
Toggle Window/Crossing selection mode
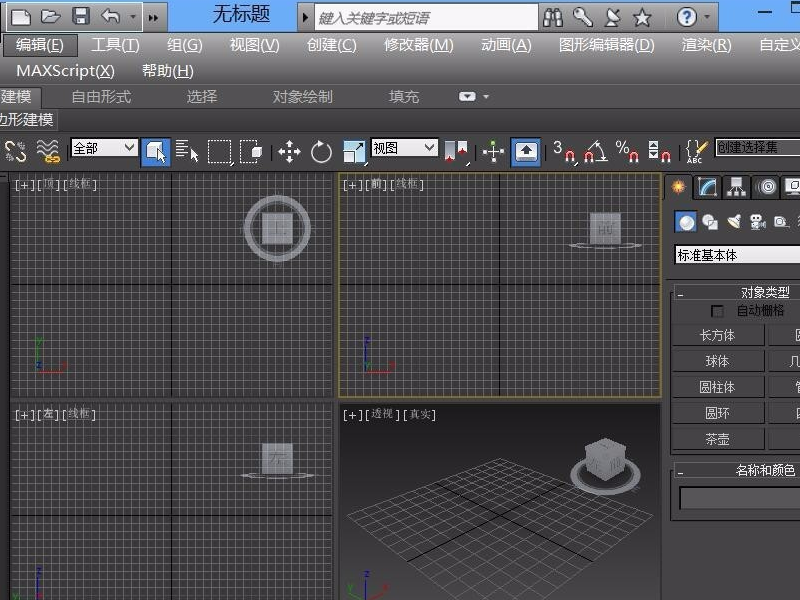[x=251, y=152]
